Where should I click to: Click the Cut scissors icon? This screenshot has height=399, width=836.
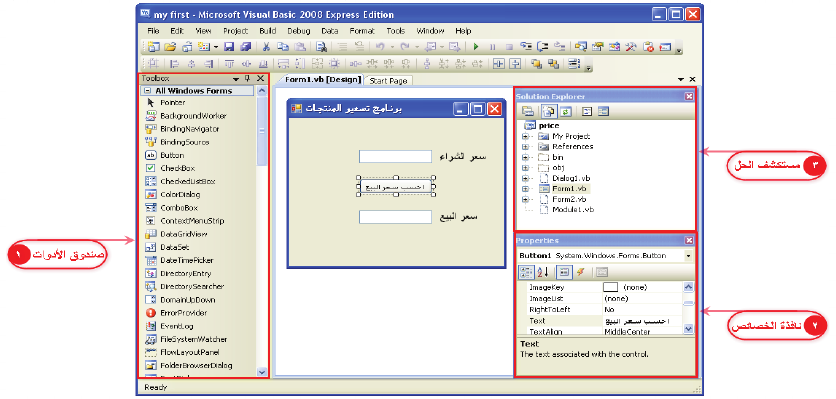pyautogui.click(x=266, y=47)
